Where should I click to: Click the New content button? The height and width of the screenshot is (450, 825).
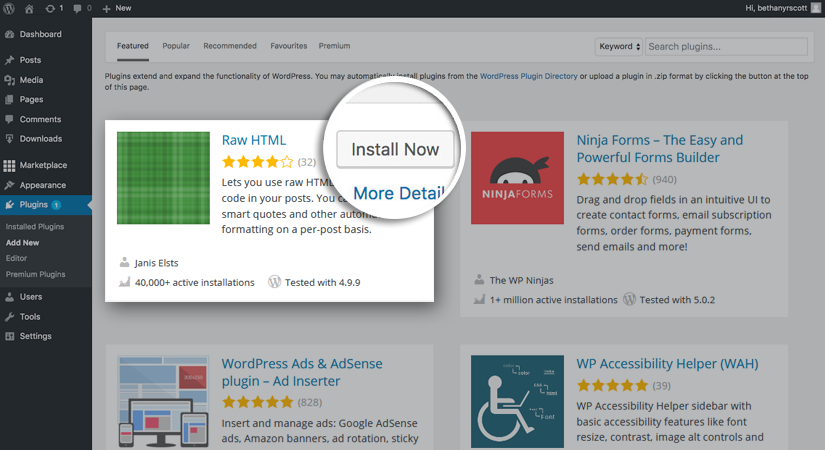(x=117, y=8)
